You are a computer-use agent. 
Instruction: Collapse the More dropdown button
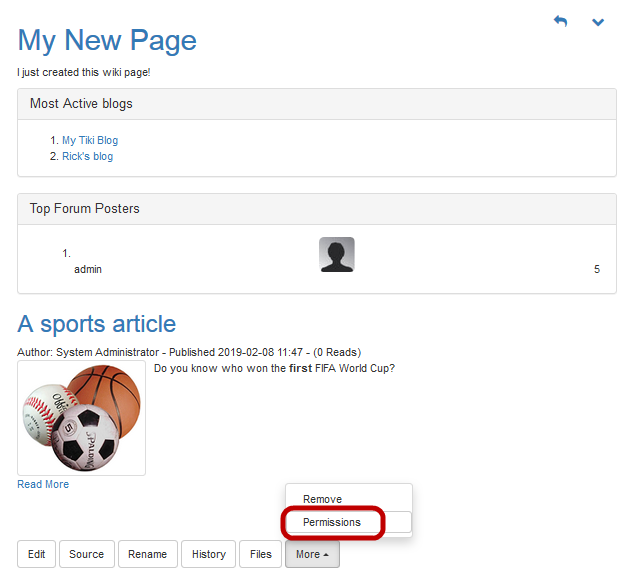312,554
